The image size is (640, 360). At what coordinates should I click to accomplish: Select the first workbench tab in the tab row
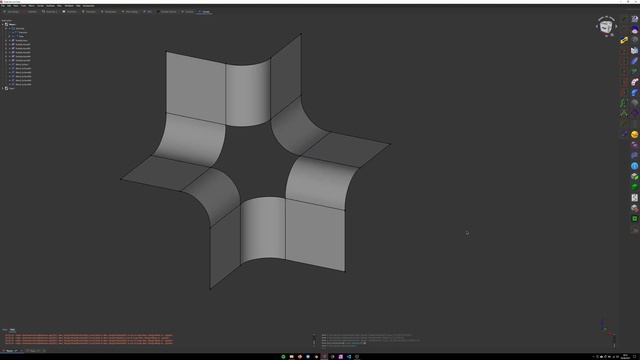point(11,12)
